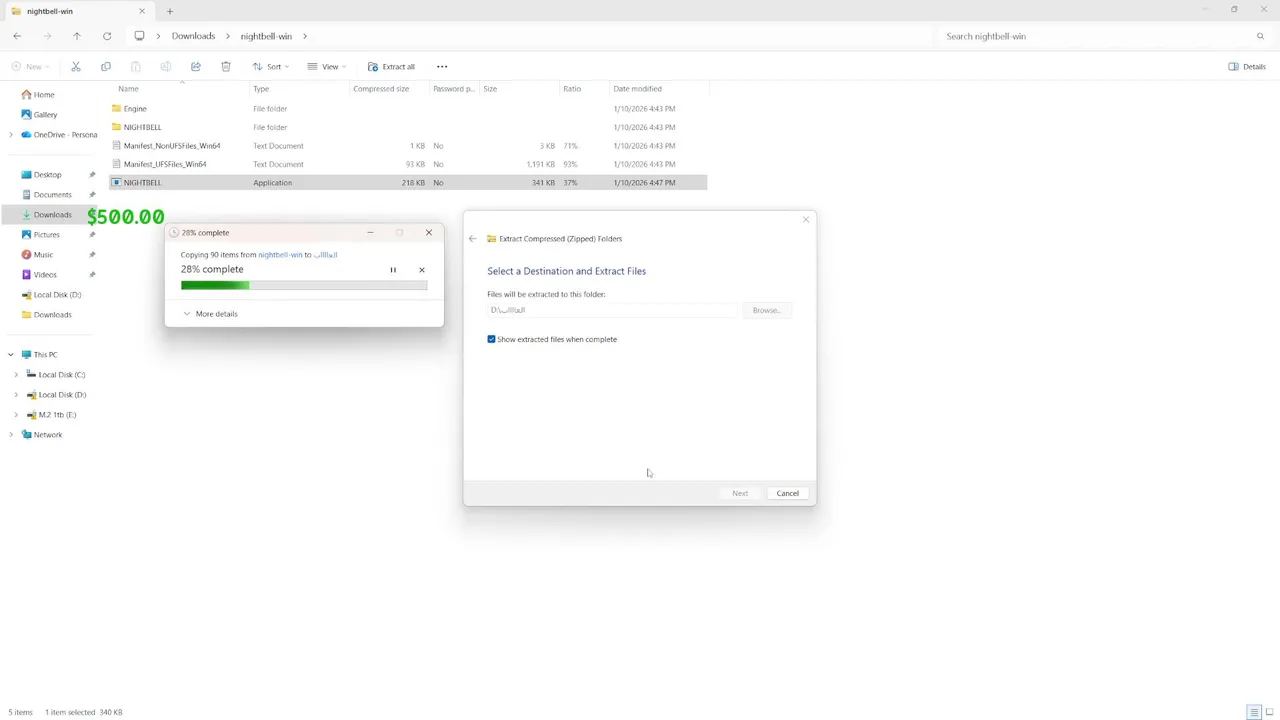
Task: Expand More details in the copy dialog
Action: (210, 314)
